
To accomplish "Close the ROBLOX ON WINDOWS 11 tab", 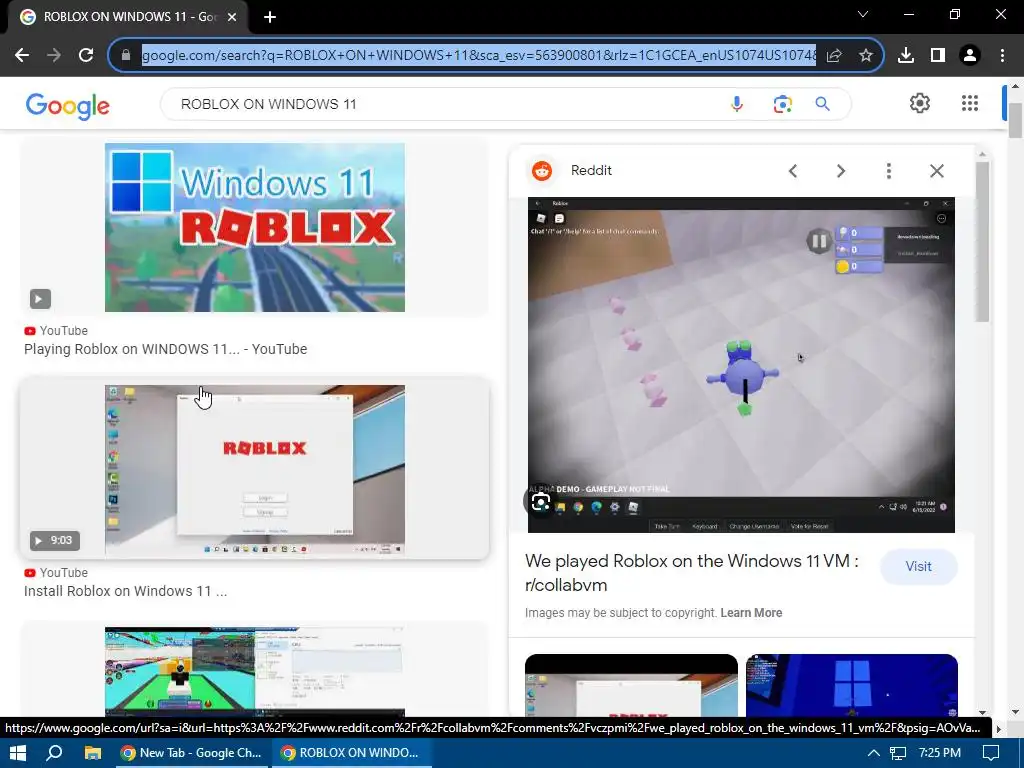I will coord(232,17).
